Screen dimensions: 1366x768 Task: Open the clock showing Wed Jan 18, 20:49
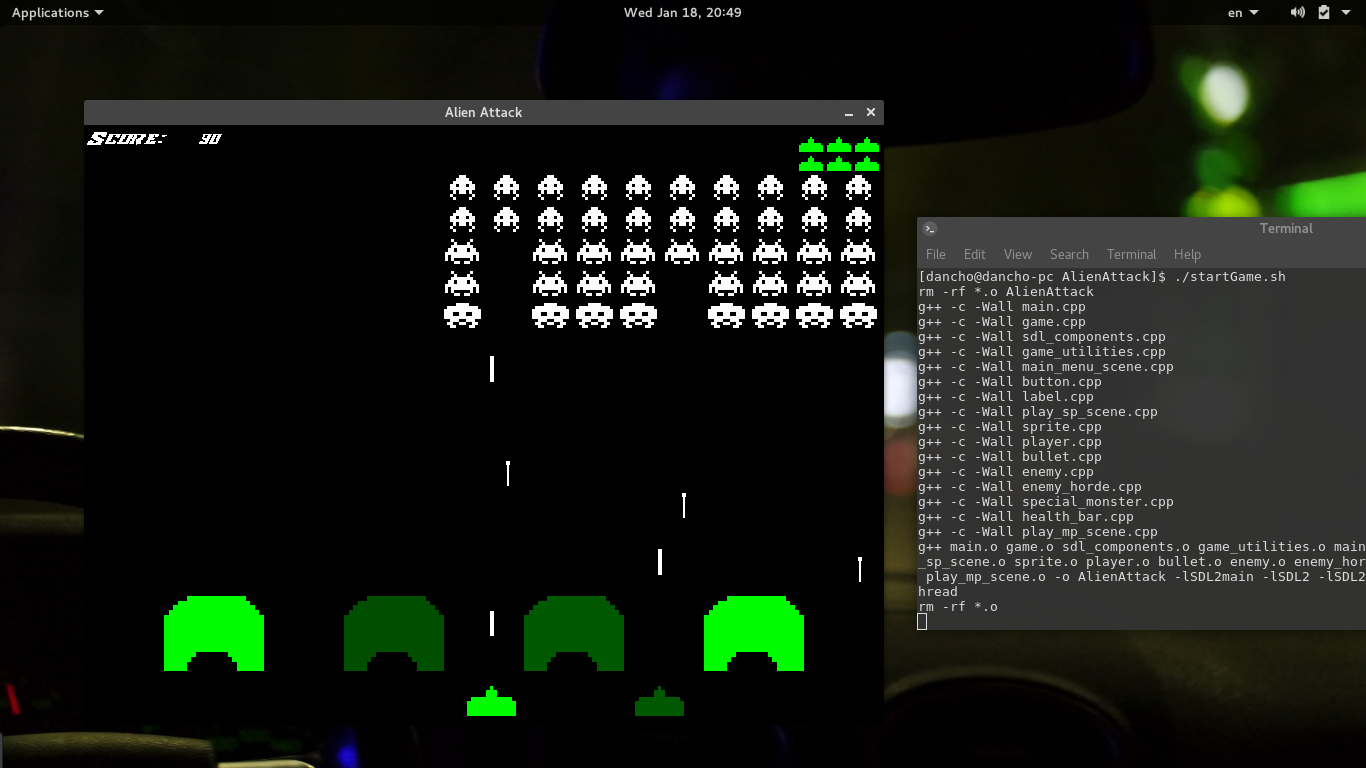click(x=682, y=13)
